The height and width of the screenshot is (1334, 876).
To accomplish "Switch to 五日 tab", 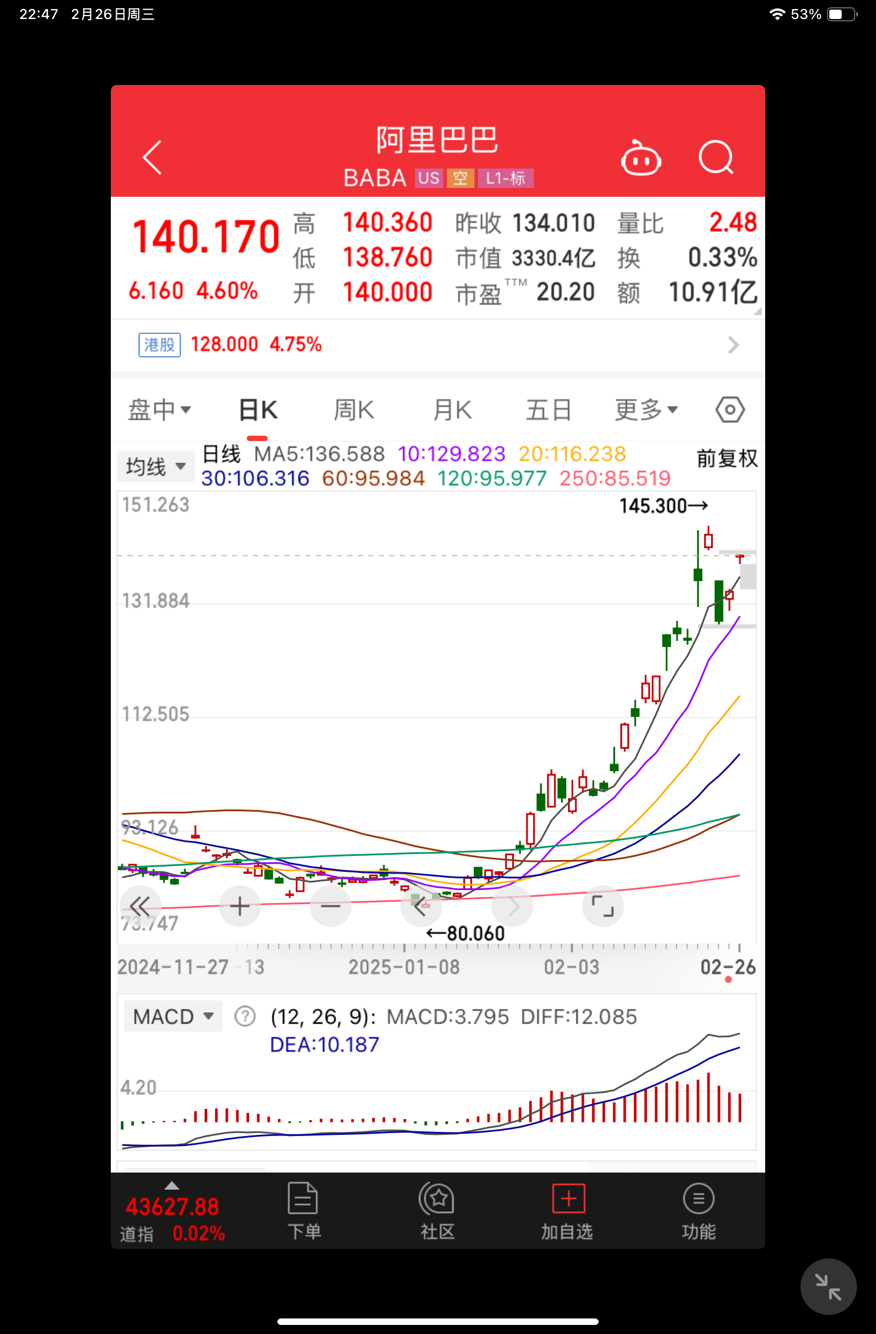I will pyautogui.click(x=548, y=410).
